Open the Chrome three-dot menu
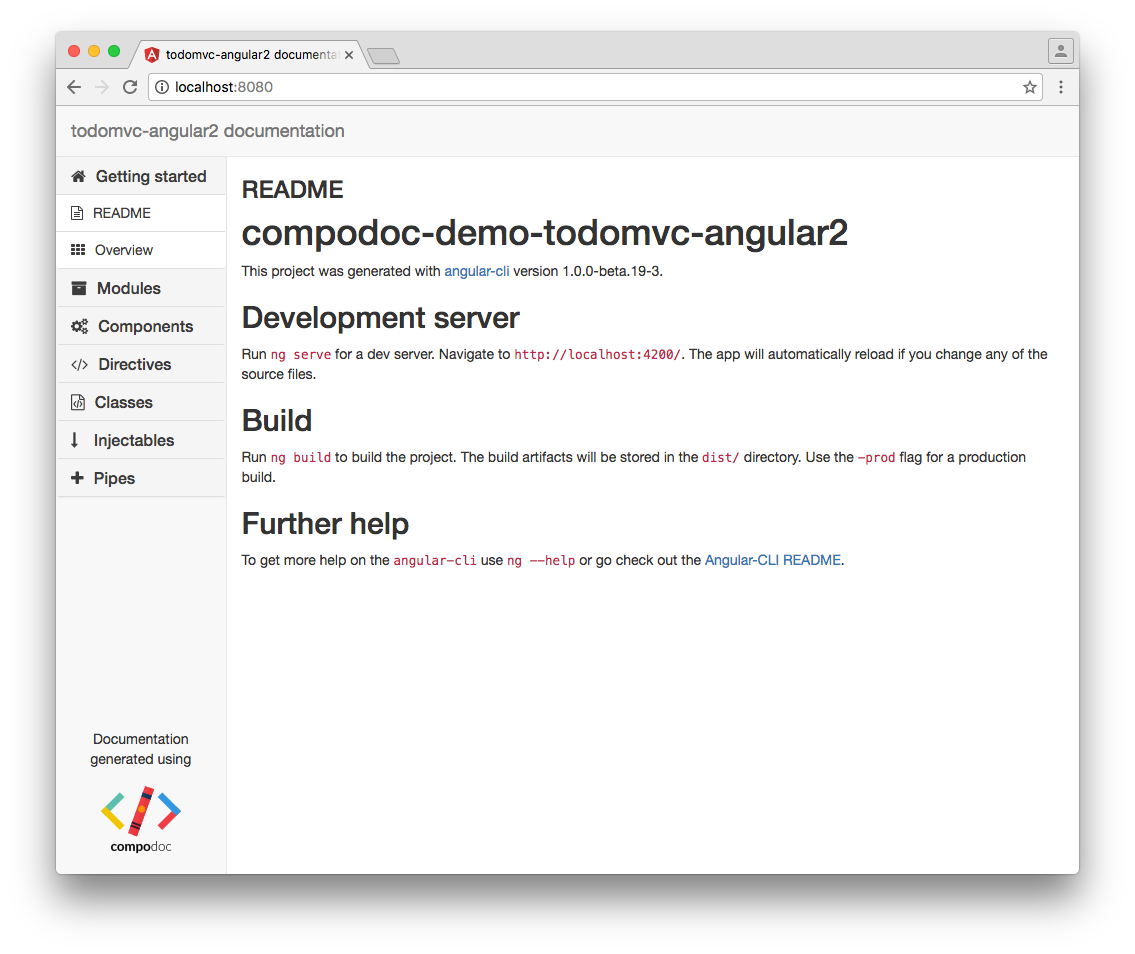This screenshot has height=954, width=1135. [1061, 87]
